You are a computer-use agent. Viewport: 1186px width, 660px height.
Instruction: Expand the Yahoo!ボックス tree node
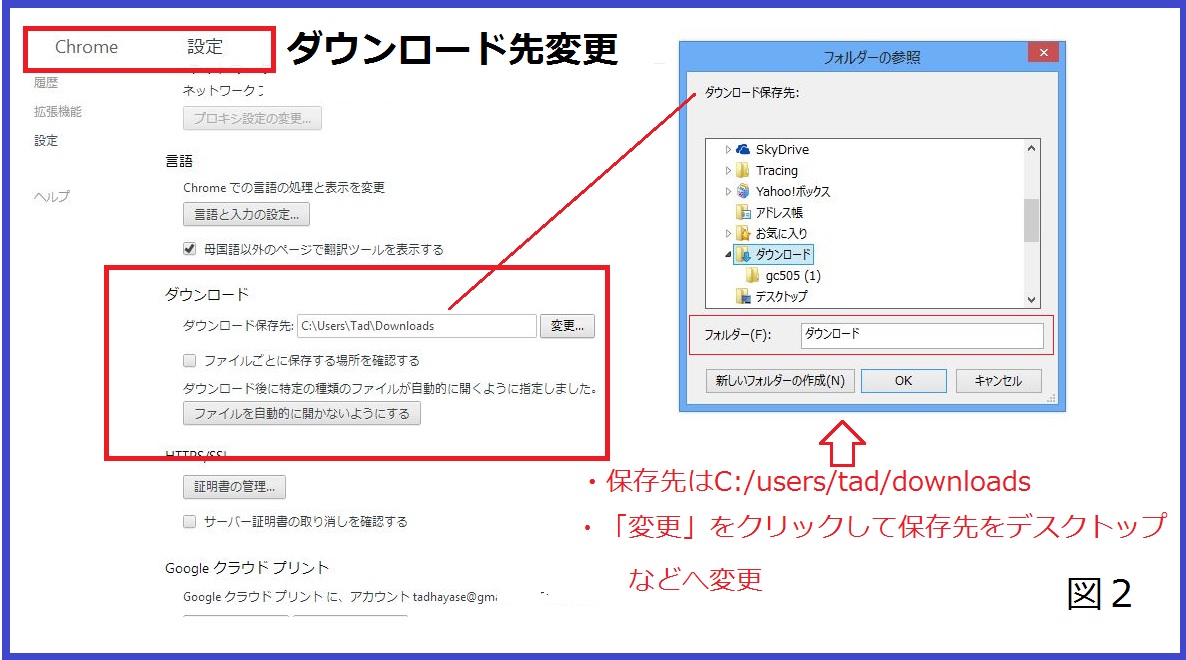tap(728, 191)
